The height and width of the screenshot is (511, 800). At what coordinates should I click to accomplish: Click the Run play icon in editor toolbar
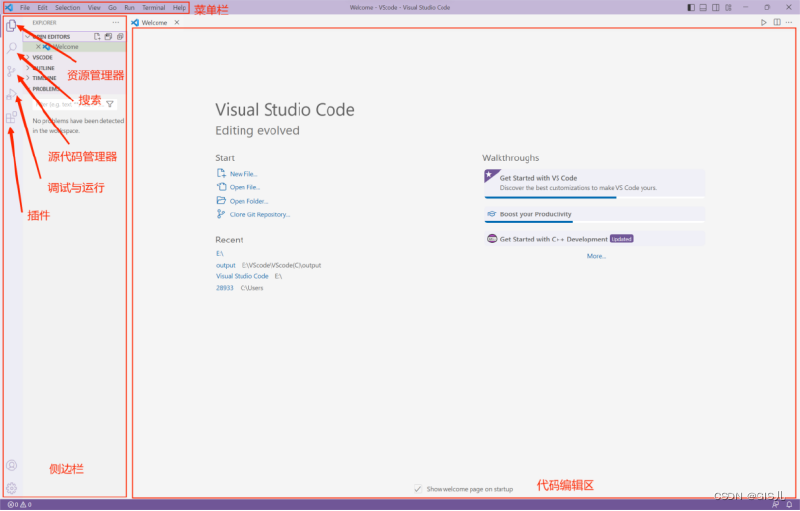pos(764,22)
